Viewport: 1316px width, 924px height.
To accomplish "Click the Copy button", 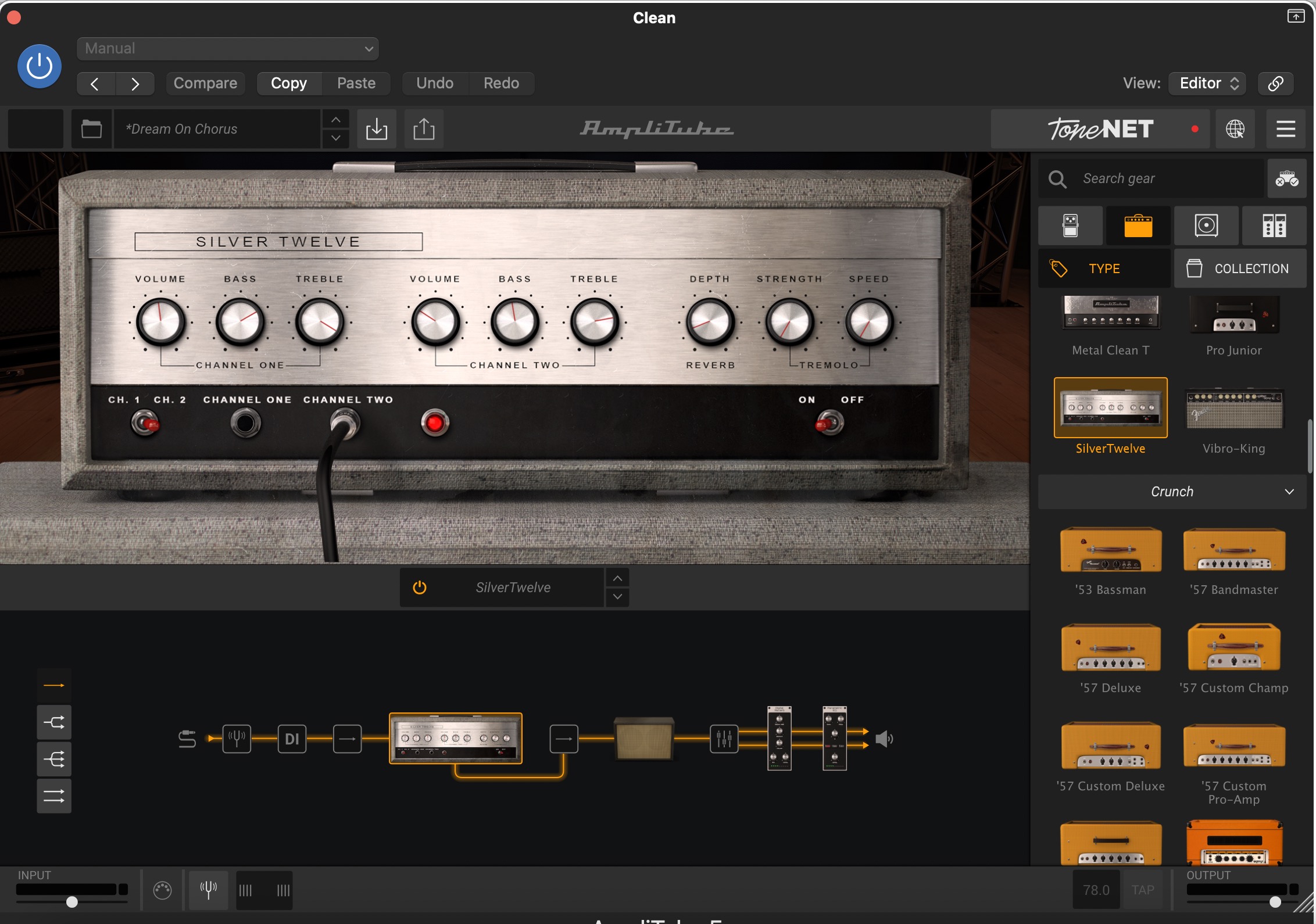I will [289, 84].
